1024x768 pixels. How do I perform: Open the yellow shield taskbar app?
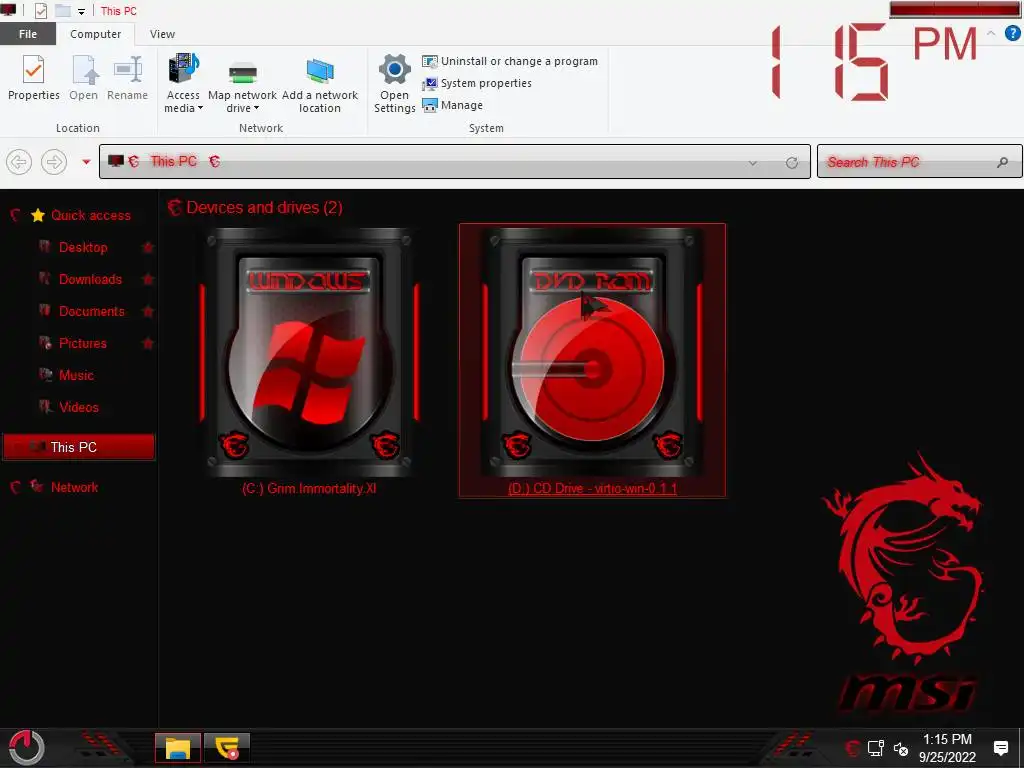pyautogui.click(x=227, y=748)
